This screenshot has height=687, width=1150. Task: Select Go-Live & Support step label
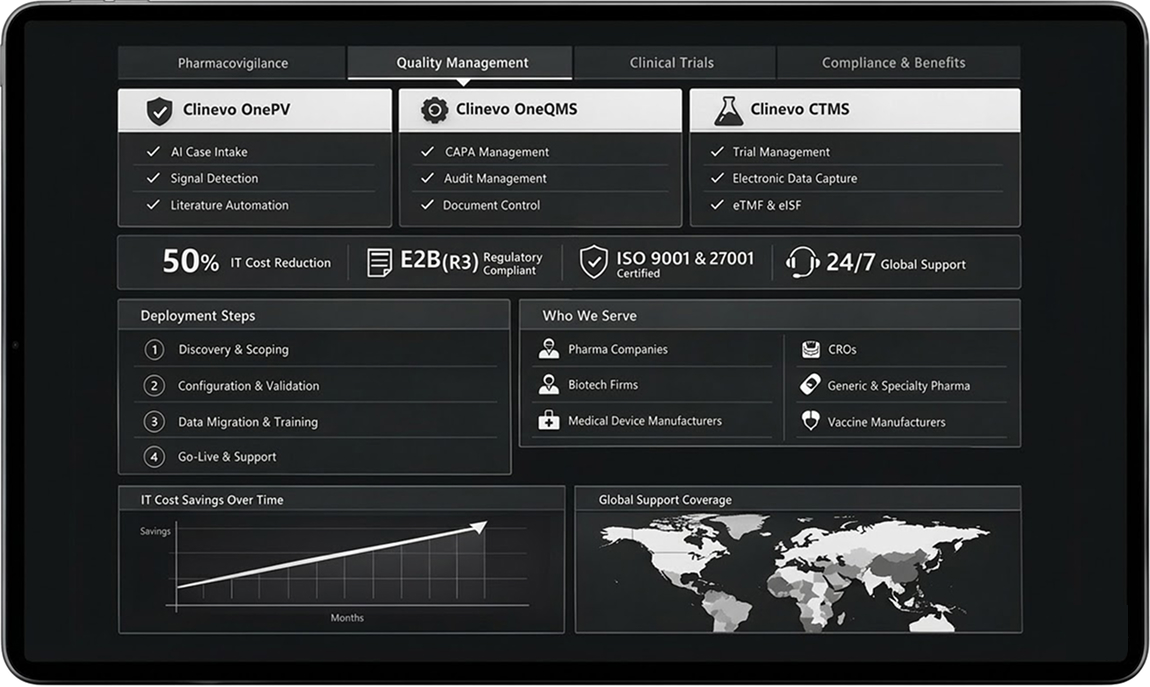pos(227,457)
